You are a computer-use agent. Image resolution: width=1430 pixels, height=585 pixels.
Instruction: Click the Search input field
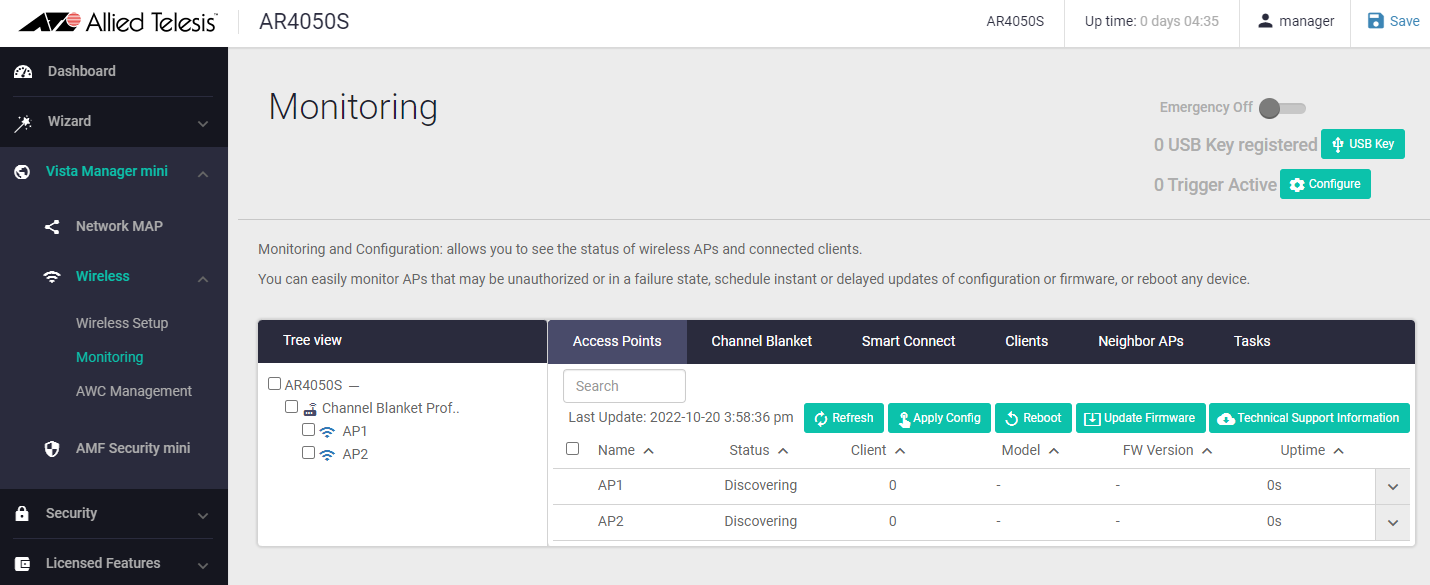point(624,386)
